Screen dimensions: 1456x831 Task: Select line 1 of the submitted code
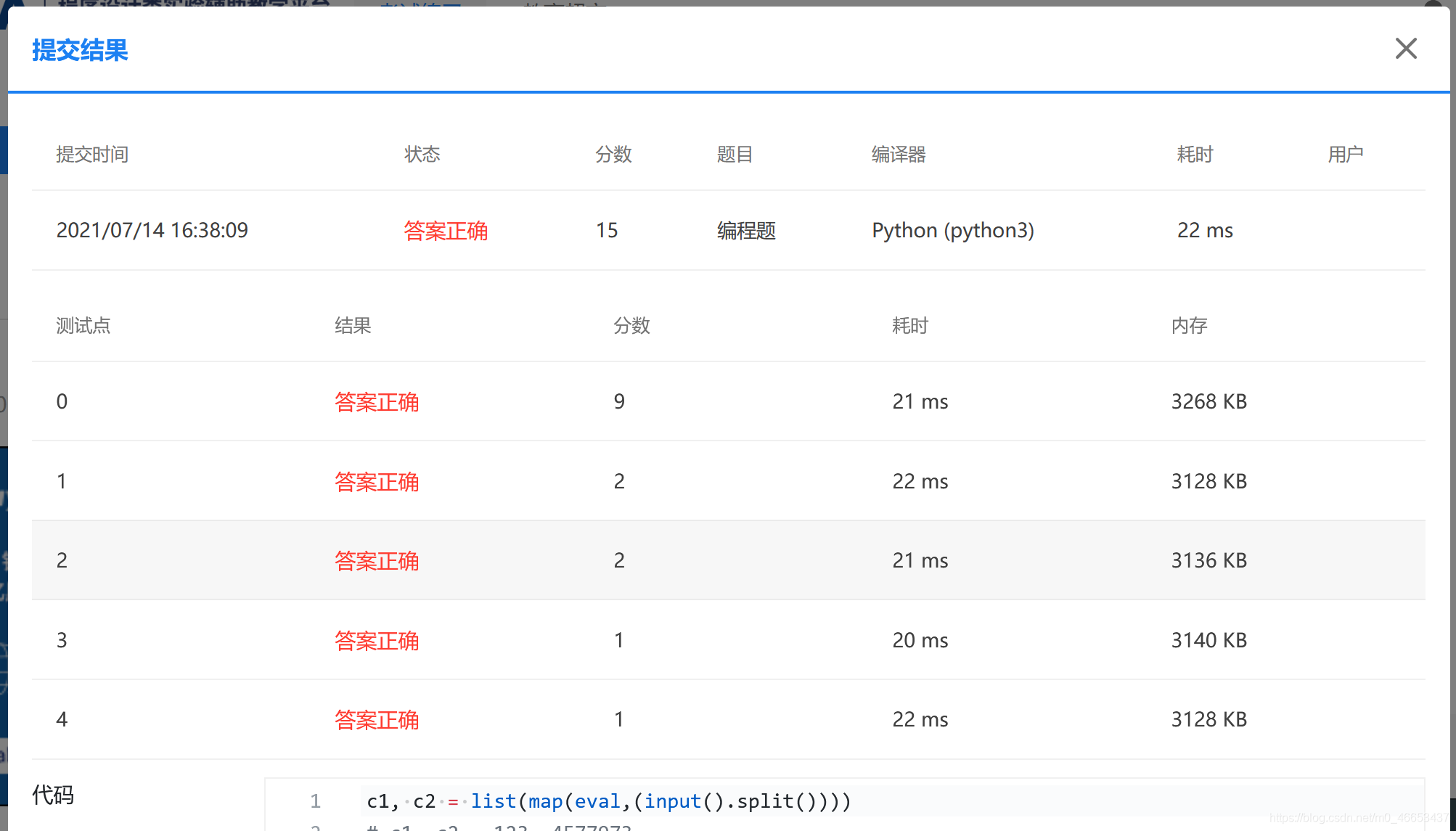coord(608,801)
